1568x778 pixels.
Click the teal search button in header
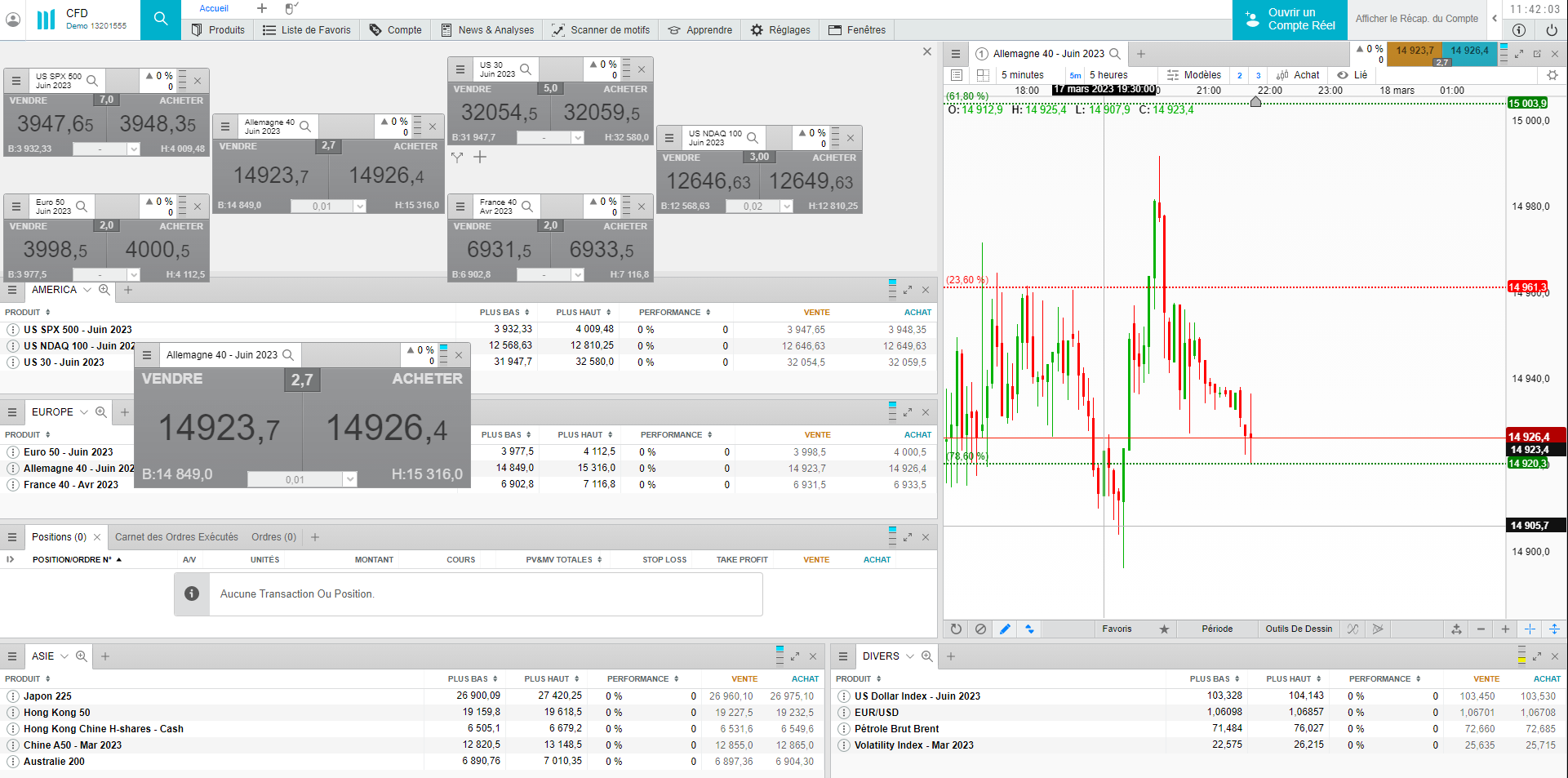click(x=161, y=19)
